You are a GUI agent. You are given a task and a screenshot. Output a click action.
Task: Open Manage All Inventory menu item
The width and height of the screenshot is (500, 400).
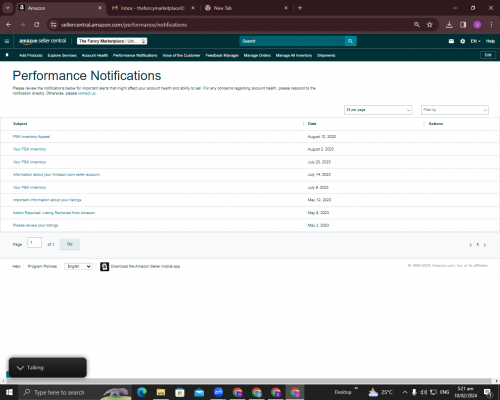[294, 55]
